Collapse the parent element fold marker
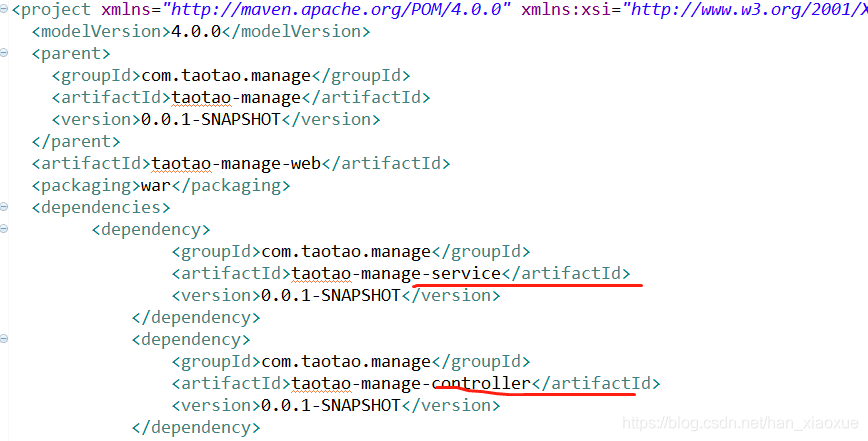This screenshot has width=868, height=441. 4,54
